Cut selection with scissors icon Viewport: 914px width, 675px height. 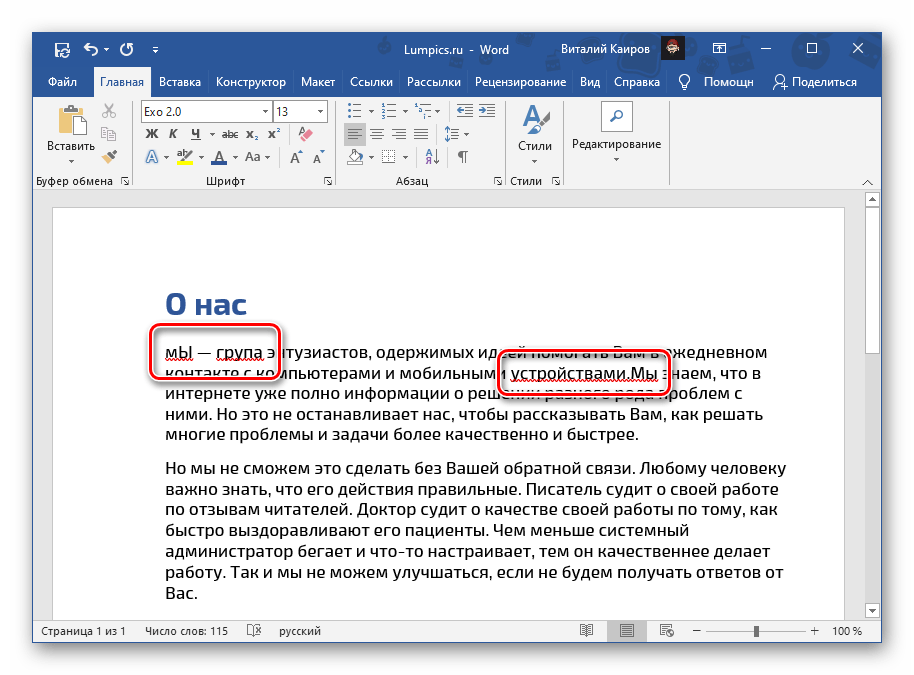pos(109,111)
